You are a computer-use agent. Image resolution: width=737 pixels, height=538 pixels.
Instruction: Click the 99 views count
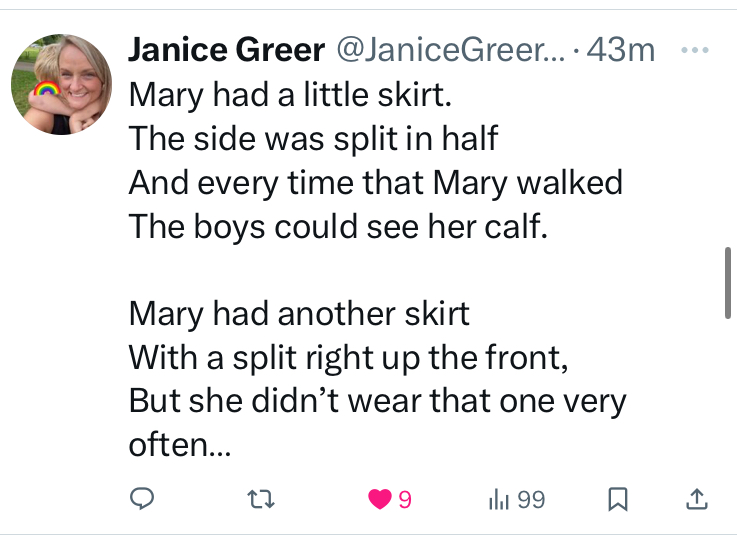531,499
